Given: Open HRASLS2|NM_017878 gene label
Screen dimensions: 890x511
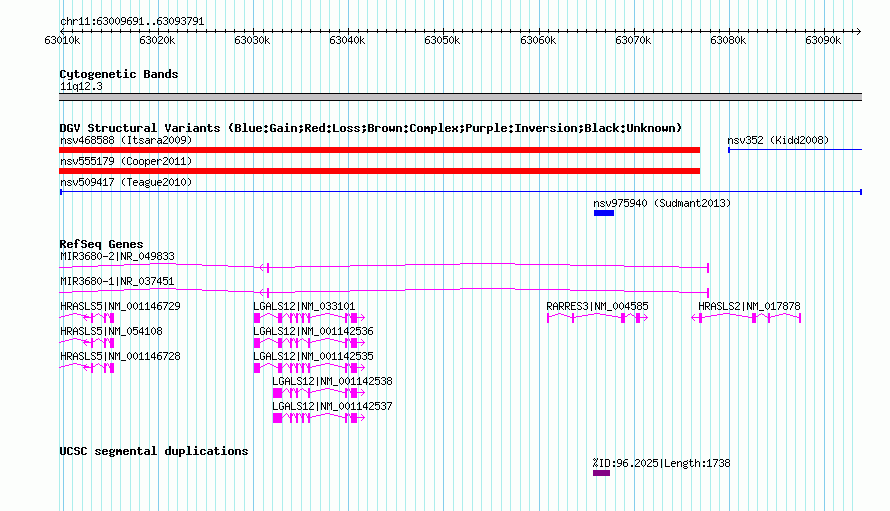Looking at the screenshot, I should coord(749,306).
